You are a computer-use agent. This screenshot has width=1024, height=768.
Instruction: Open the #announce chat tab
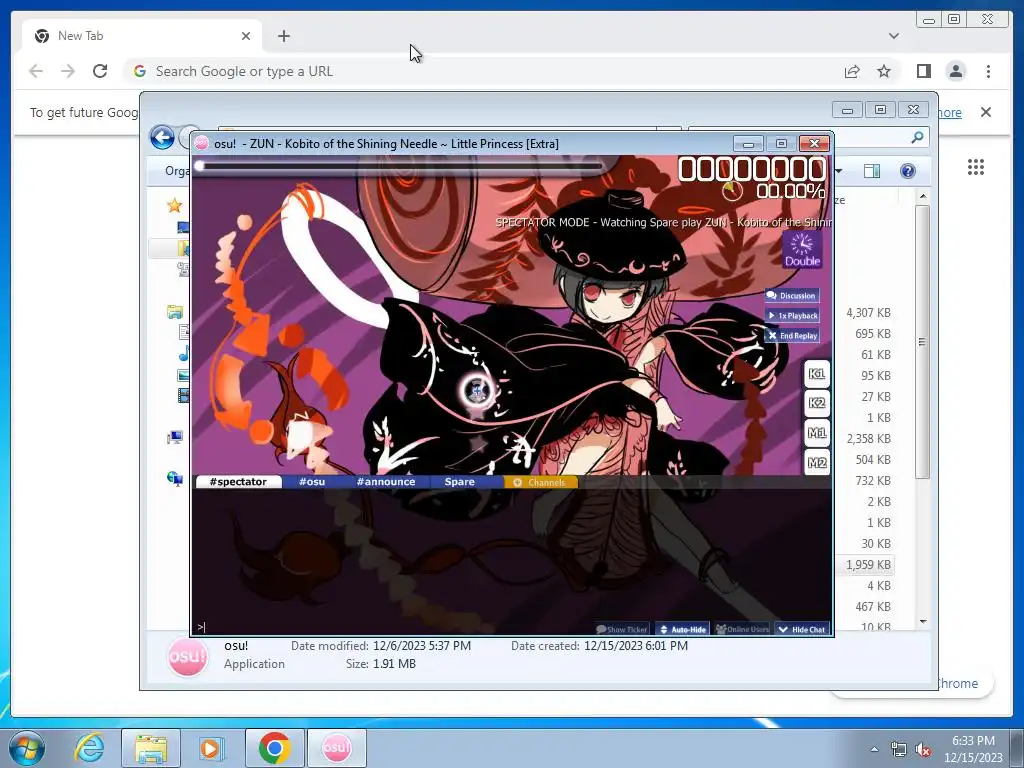(386, 482)
